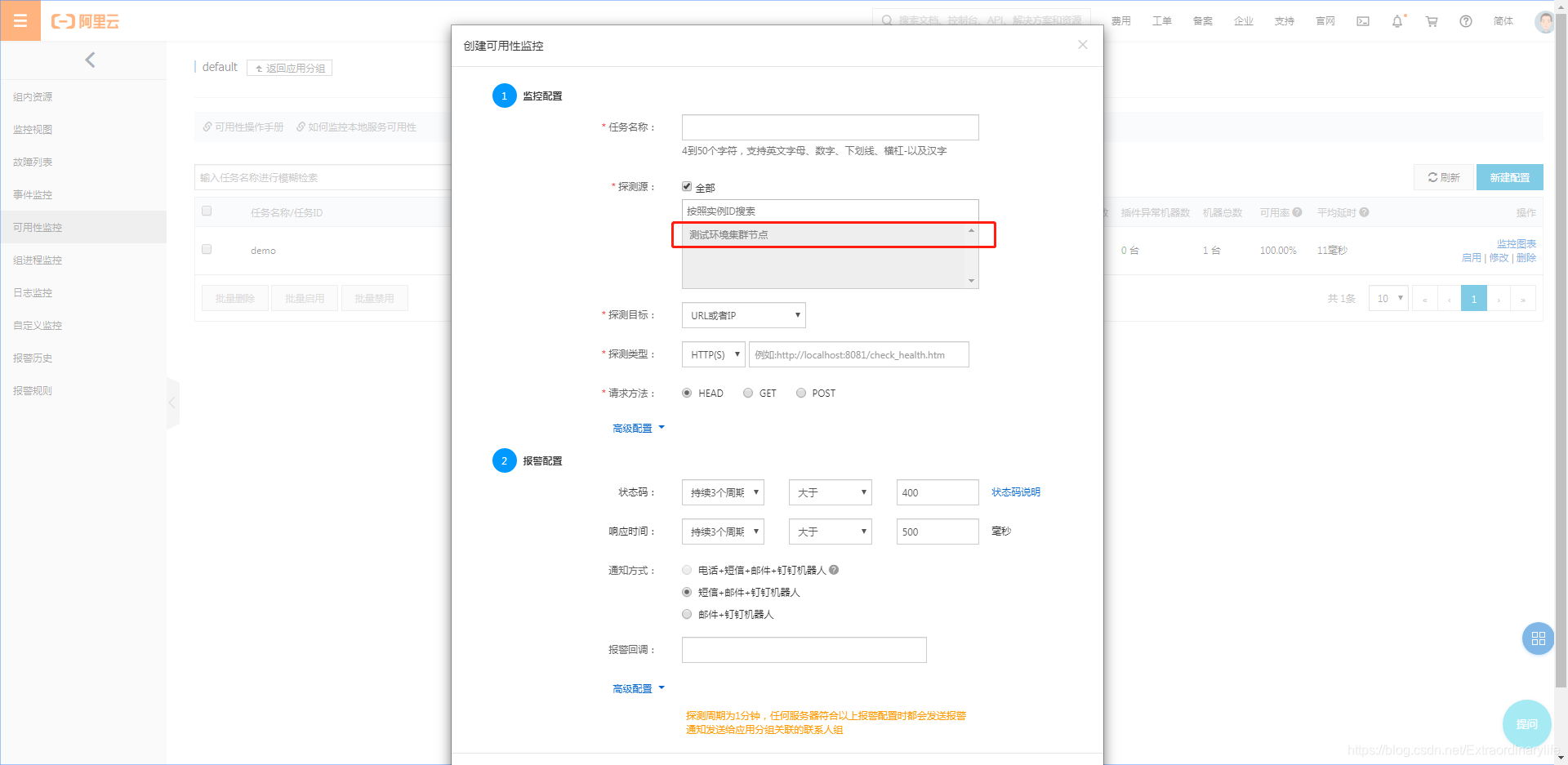Viewport: 1568px width, 765px height.
Task: Click 删除 link for demo task
Action: pos(1526,257)
